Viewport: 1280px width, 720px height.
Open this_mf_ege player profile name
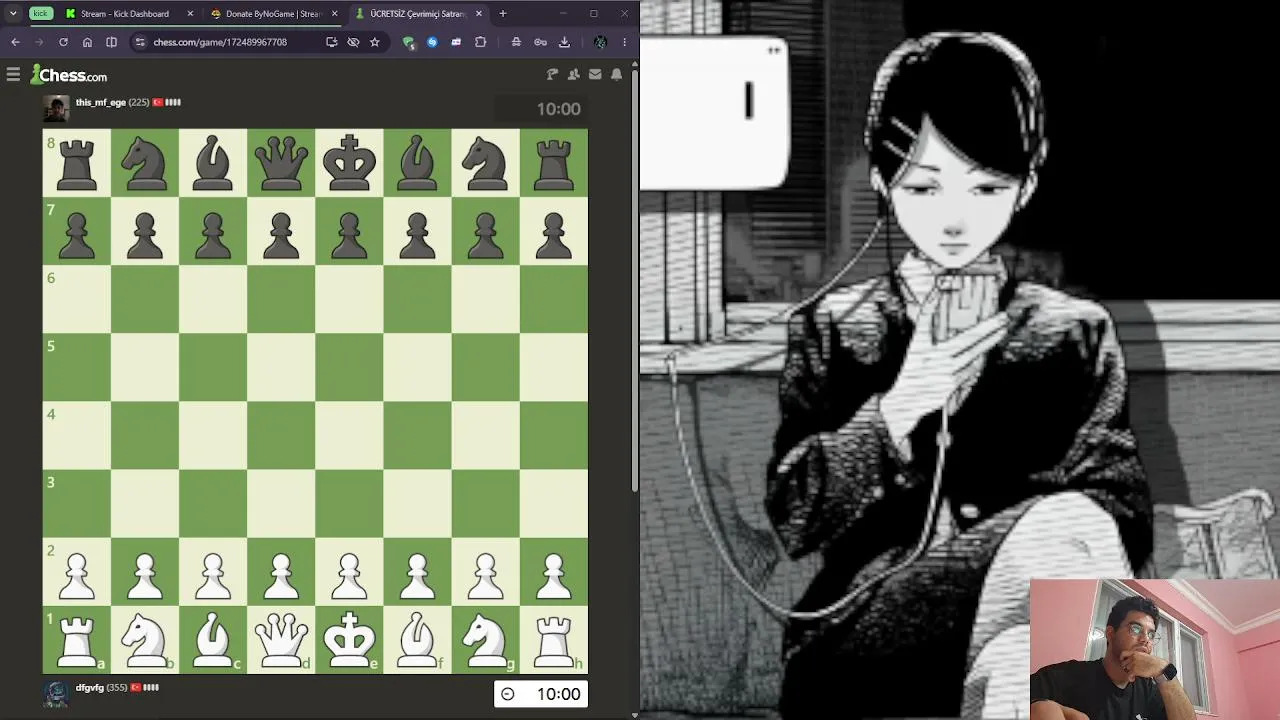101,102
